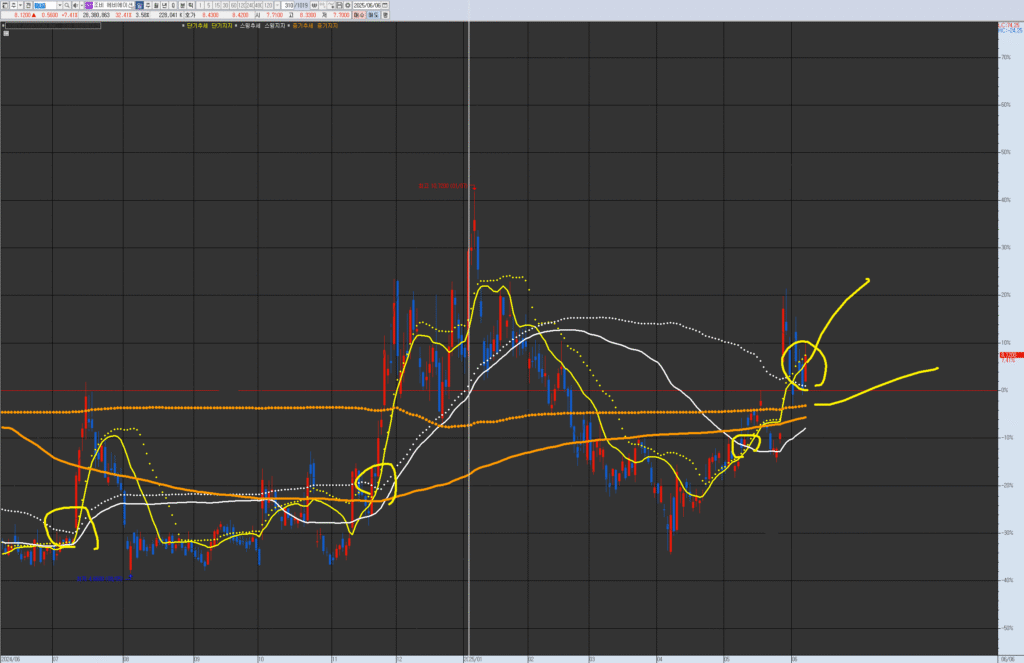Click the 매도 (sell) button
Viewport: 1024px width, 663px height.
point(373,15)
